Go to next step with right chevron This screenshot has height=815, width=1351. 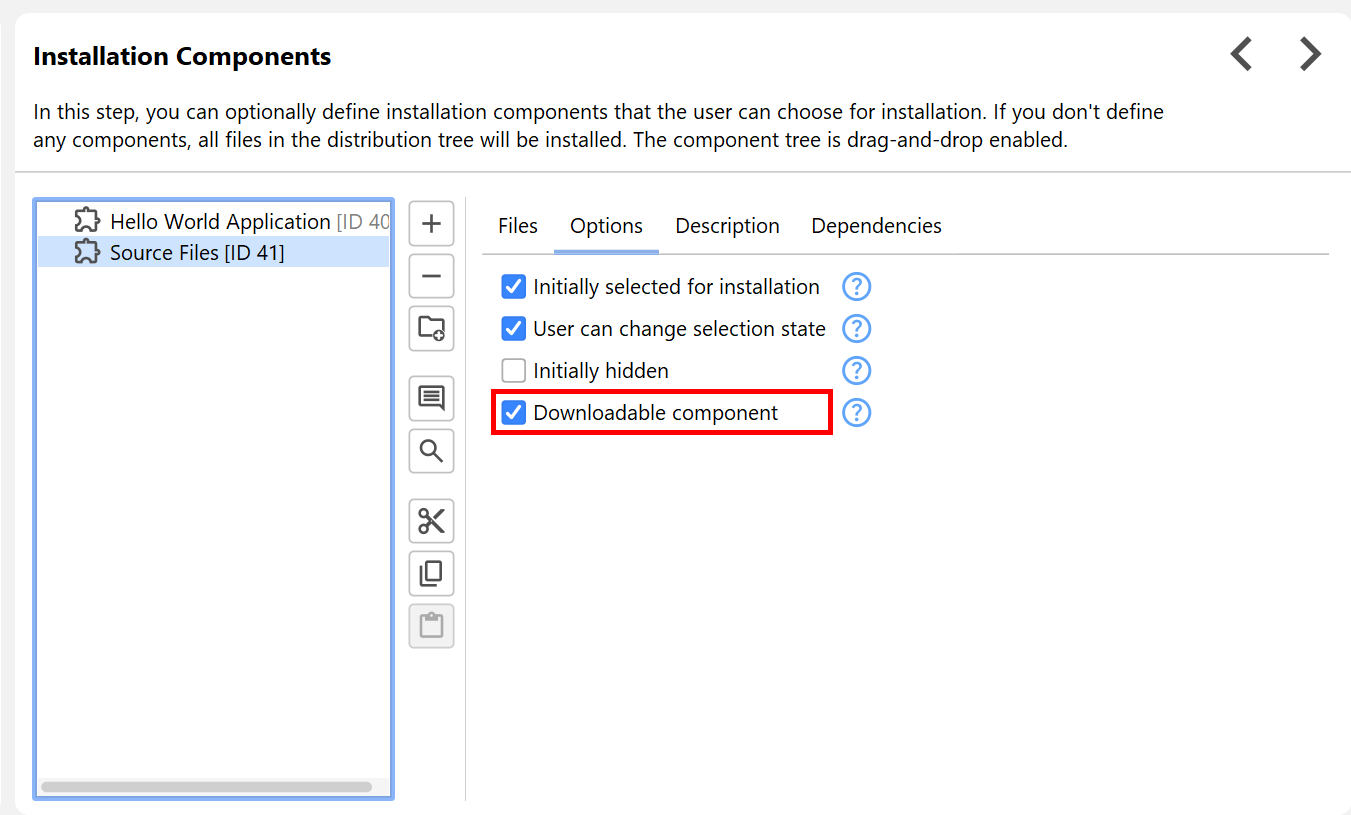[x=1310, y=54]
